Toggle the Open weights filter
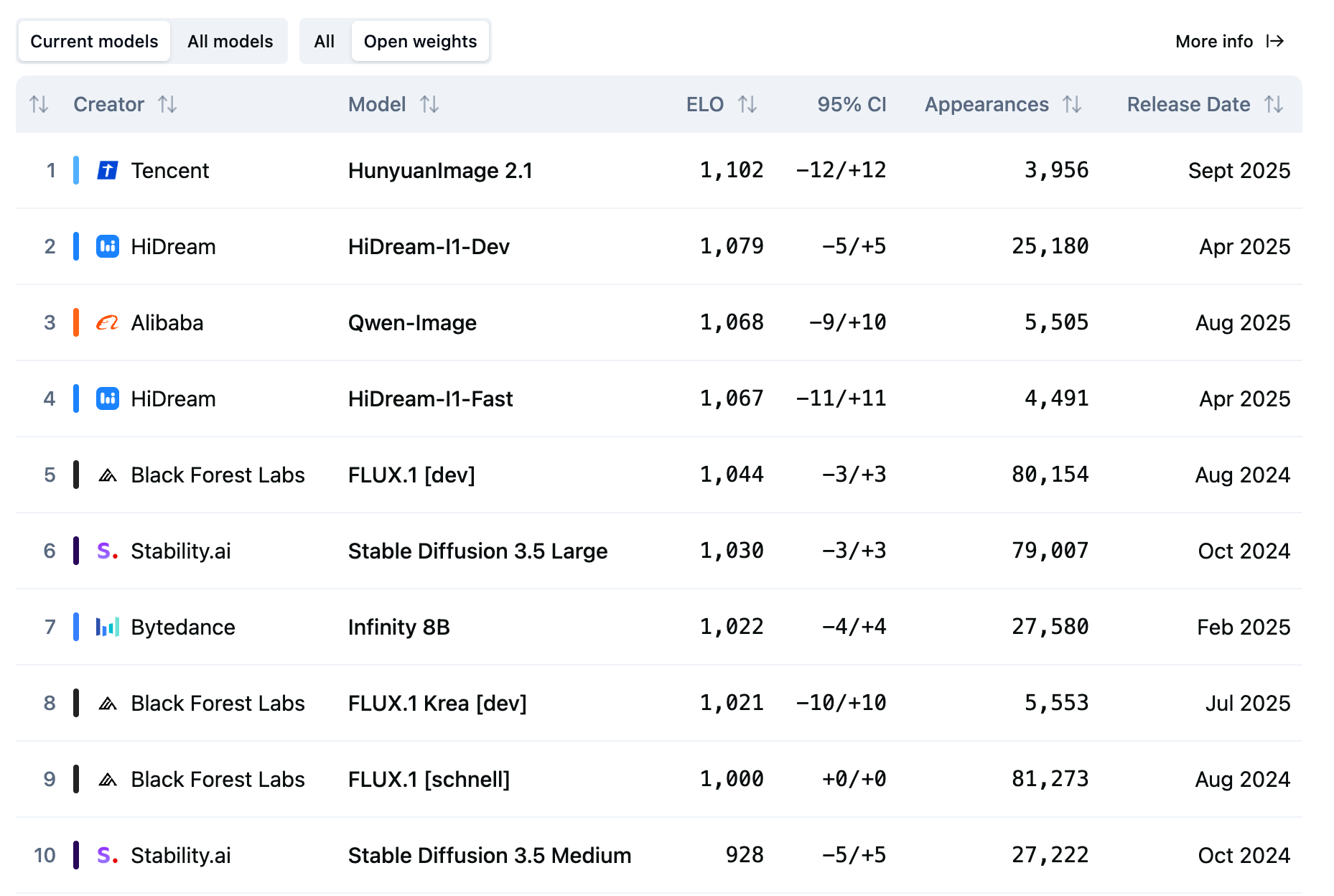The height and width of the screenshot is (896, 1334). (420, 42)
